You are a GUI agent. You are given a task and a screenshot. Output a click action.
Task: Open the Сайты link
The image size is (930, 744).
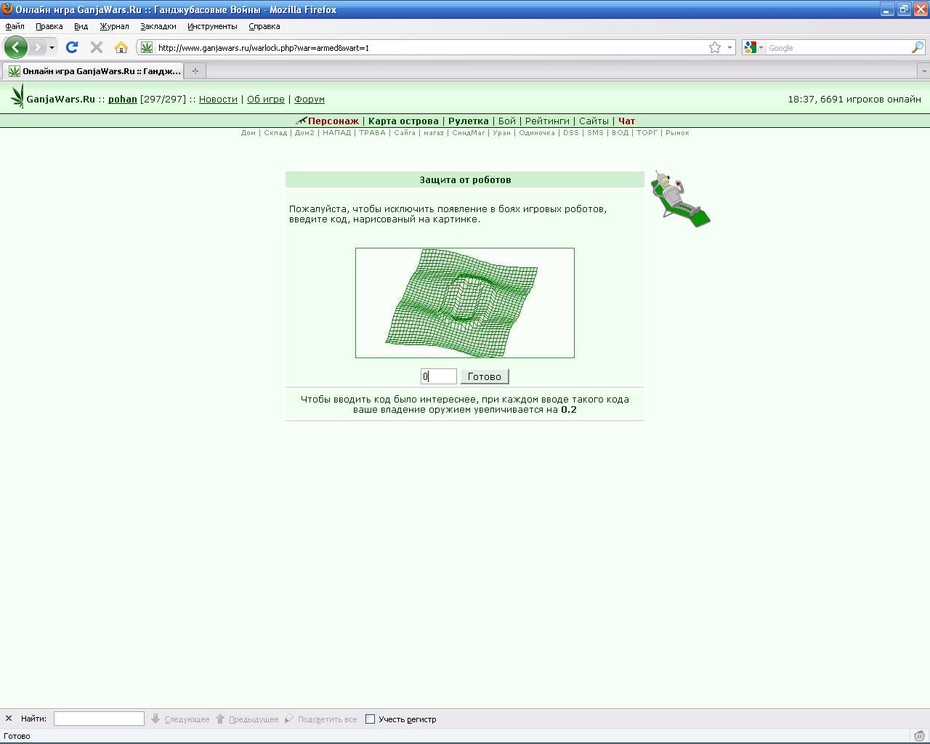point(594,121)
